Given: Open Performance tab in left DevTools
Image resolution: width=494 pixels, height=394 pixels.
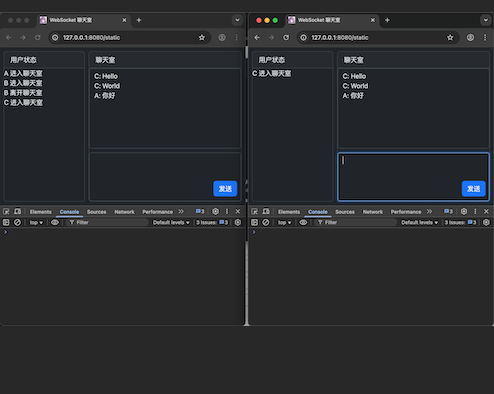Looking at the screenshot, I should [x=157, y=212].
